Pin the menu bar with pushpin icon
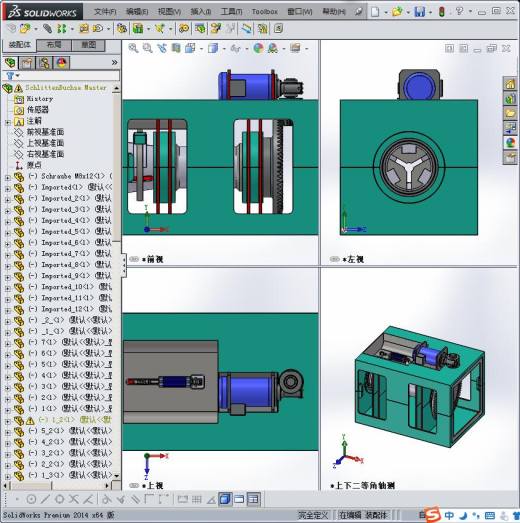This screenshot has height=523, width=520. click(358, 12)
